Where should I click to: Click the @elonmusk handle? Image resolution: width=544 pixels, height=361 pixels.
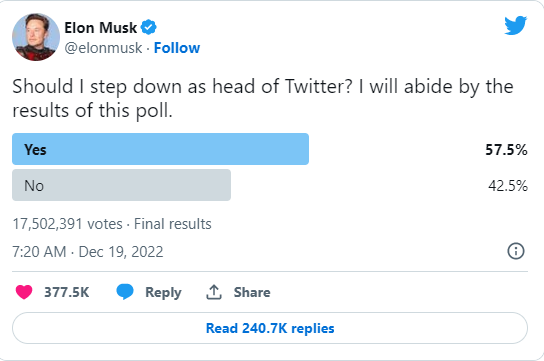(x=103, y=48)
